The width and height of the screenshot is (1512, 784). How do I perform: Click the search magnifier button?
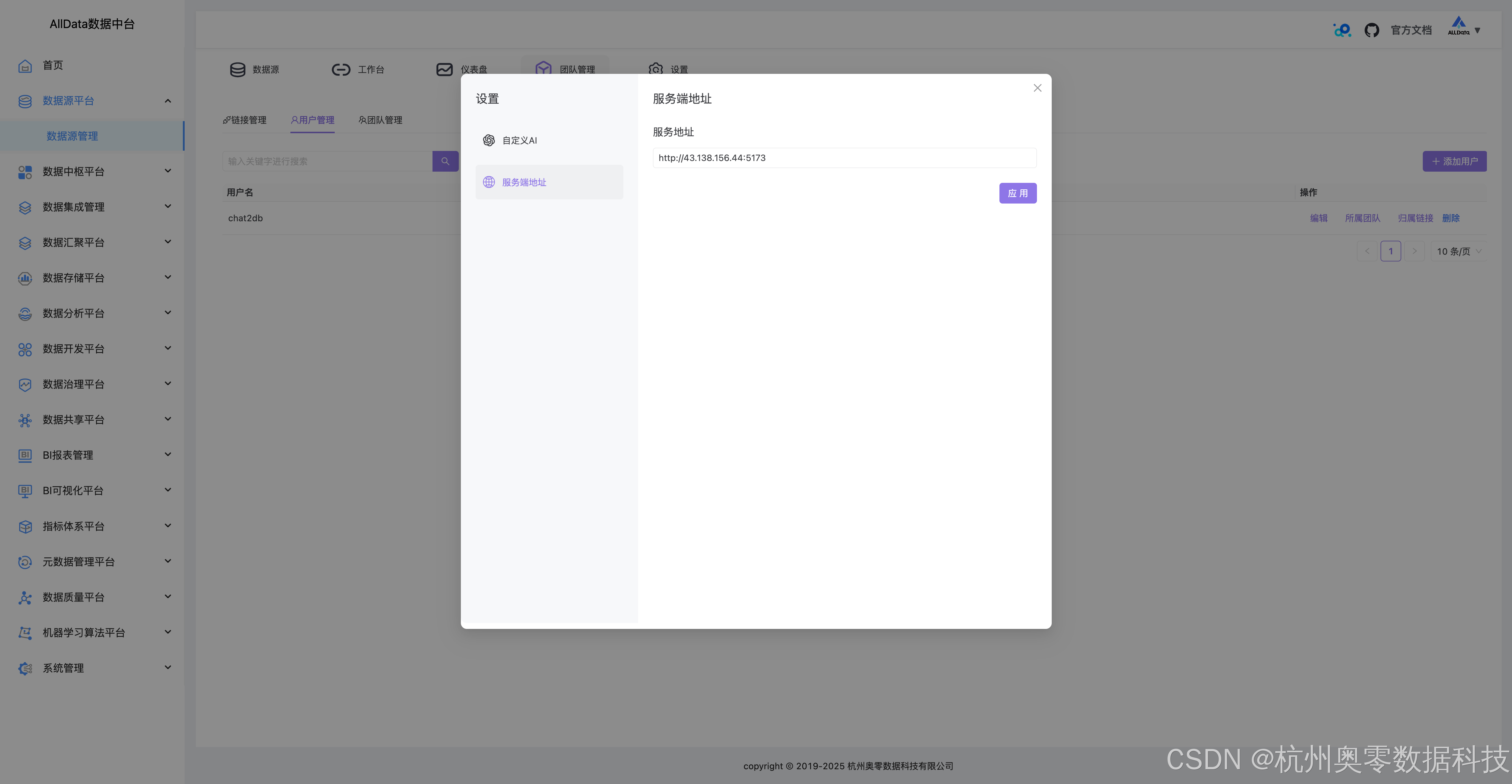coord(445,161)
